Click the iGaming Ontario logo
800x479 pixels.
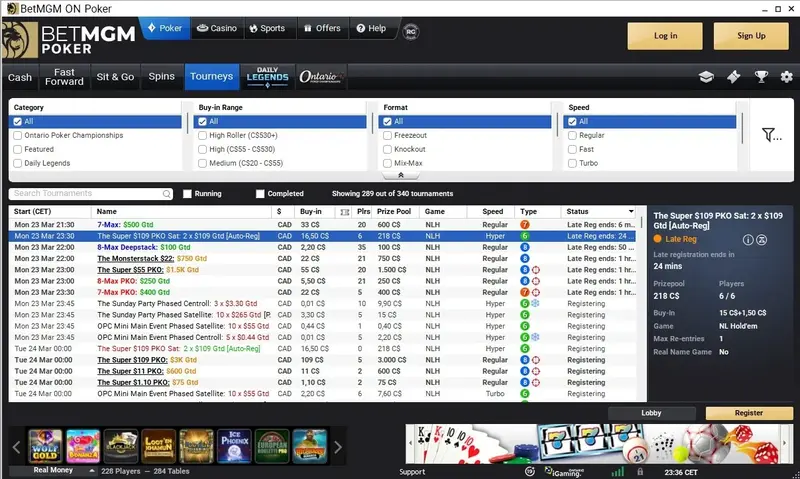point(564,472)
